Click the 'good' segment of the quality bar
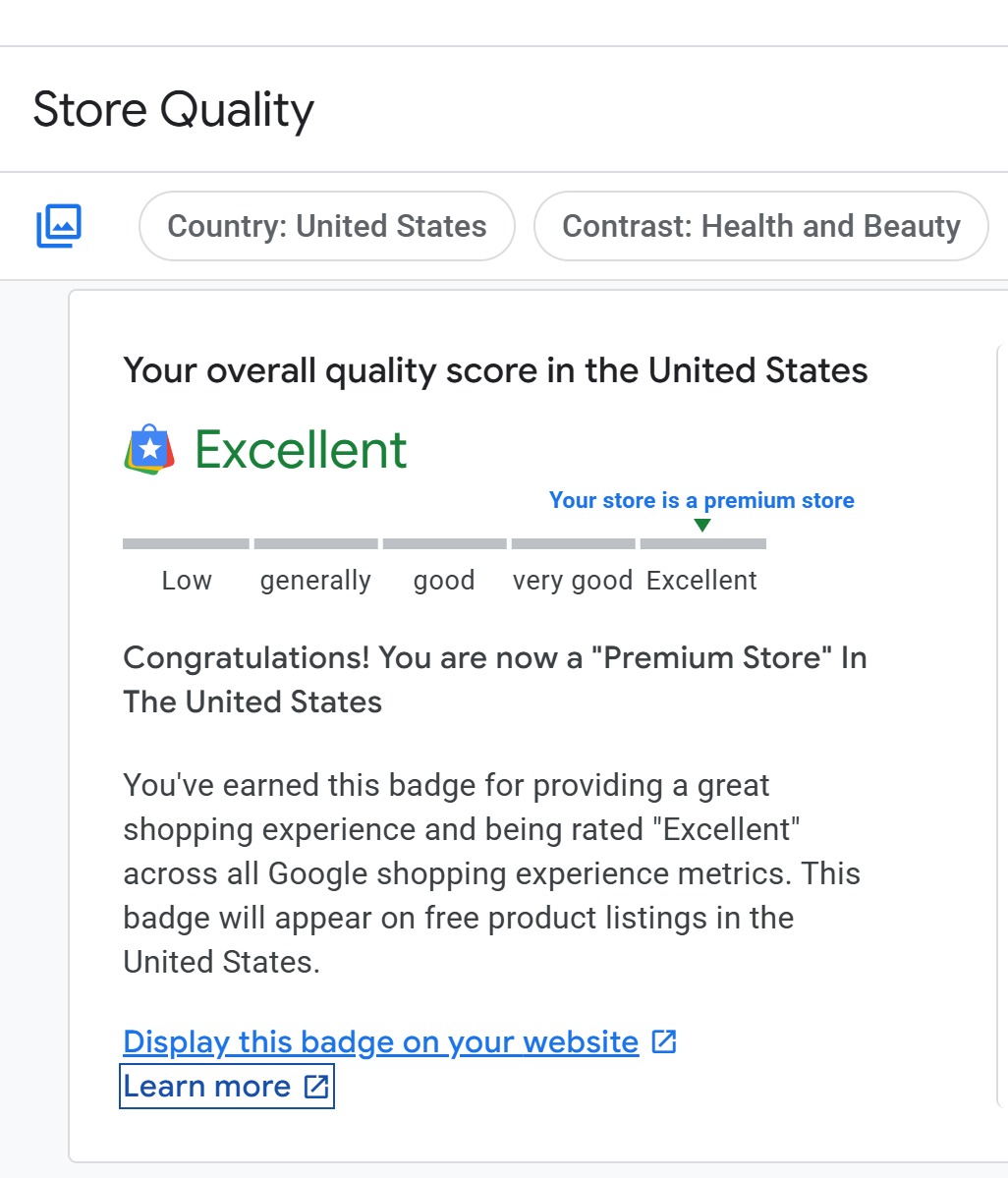The image size is (1008, 1178). (x=444, y=543)
